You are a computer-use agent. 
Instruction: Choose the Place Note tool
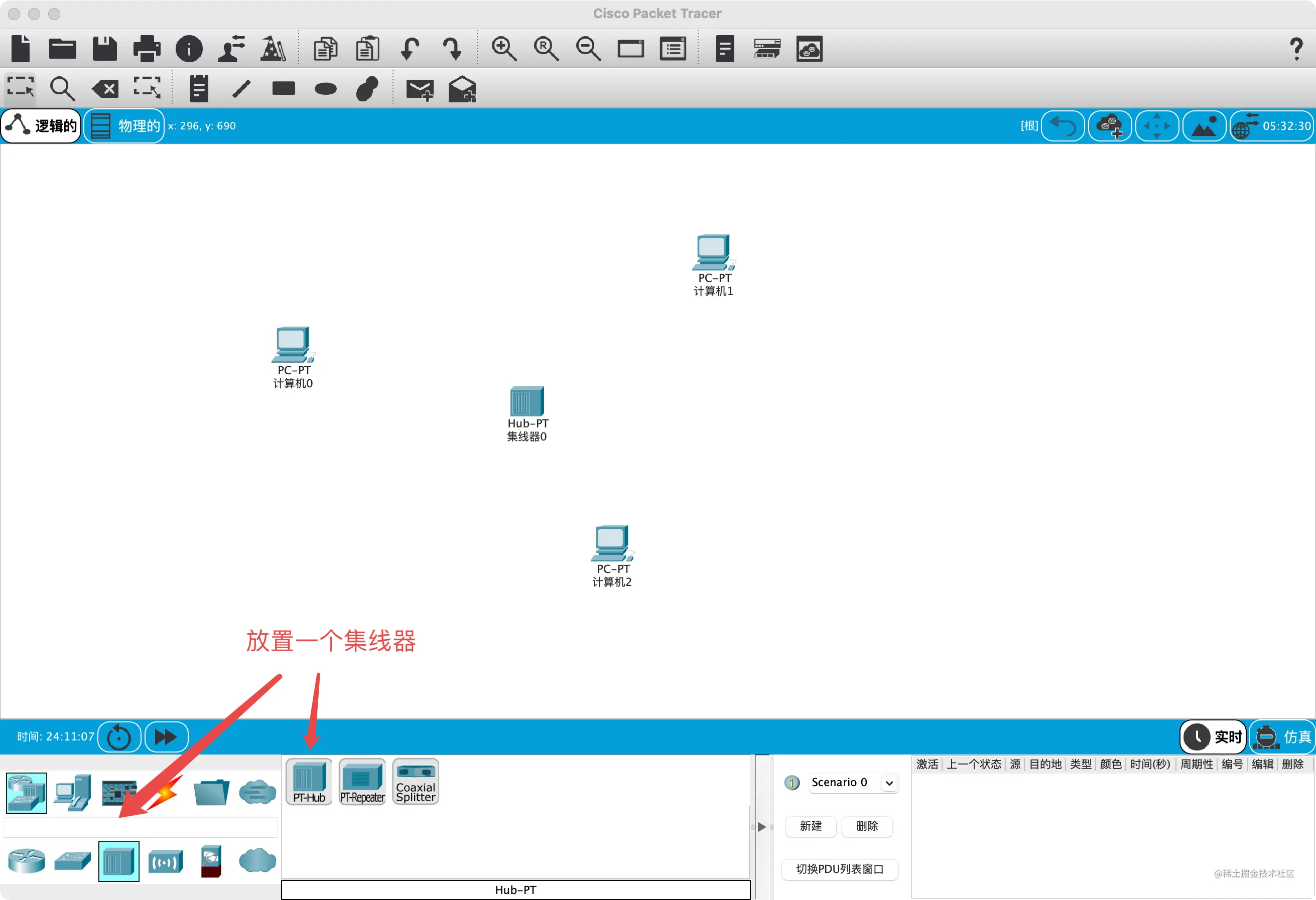tap(199, 88)
